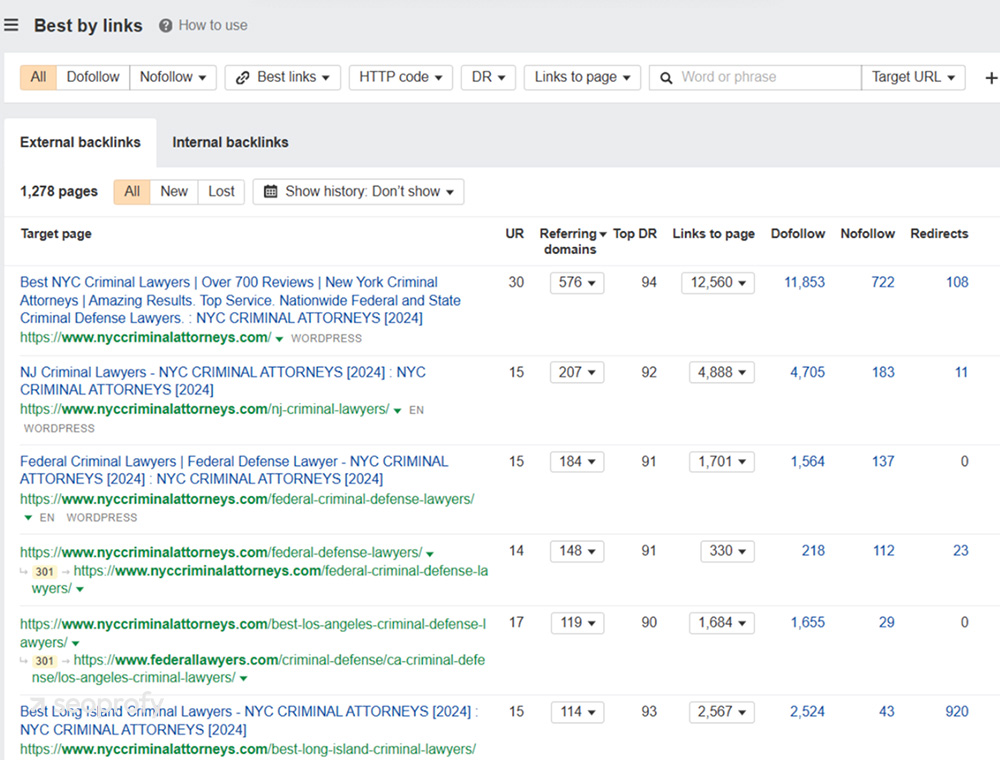Open the best-long-island-criminal-lawyers URL
Screen dimensions: 1000x760
(x=247, y=750)
